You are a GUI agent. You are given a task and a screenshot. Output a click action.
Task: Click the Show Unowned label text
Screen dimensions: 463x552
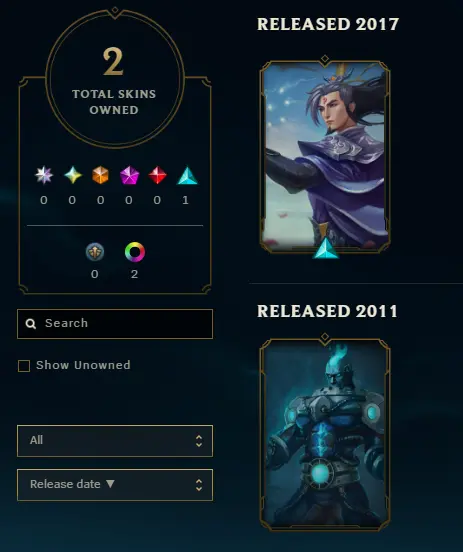83,365
